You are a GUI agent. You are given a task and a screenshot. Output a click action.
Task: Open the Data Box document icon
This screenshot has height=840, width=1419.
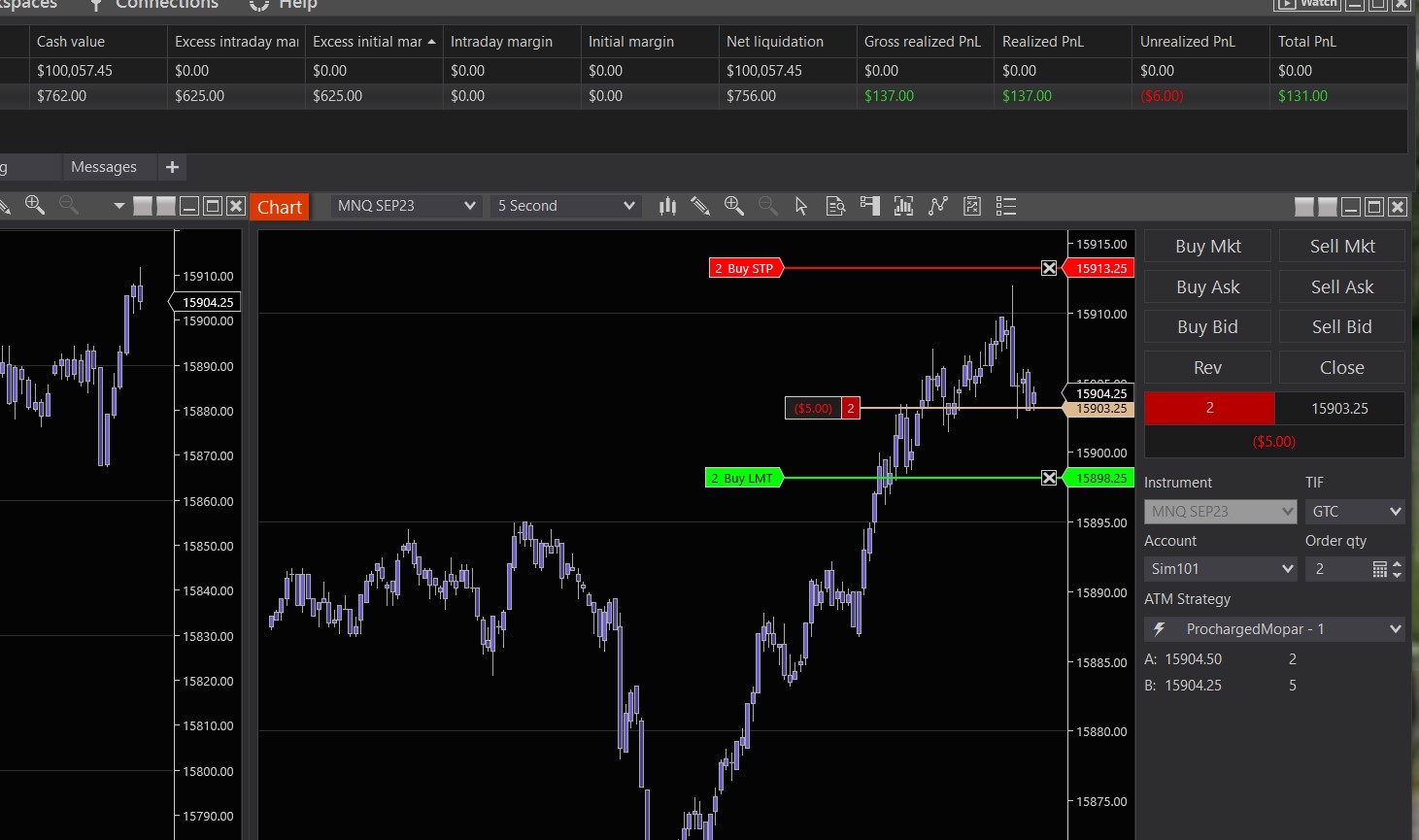pos(835,206)
